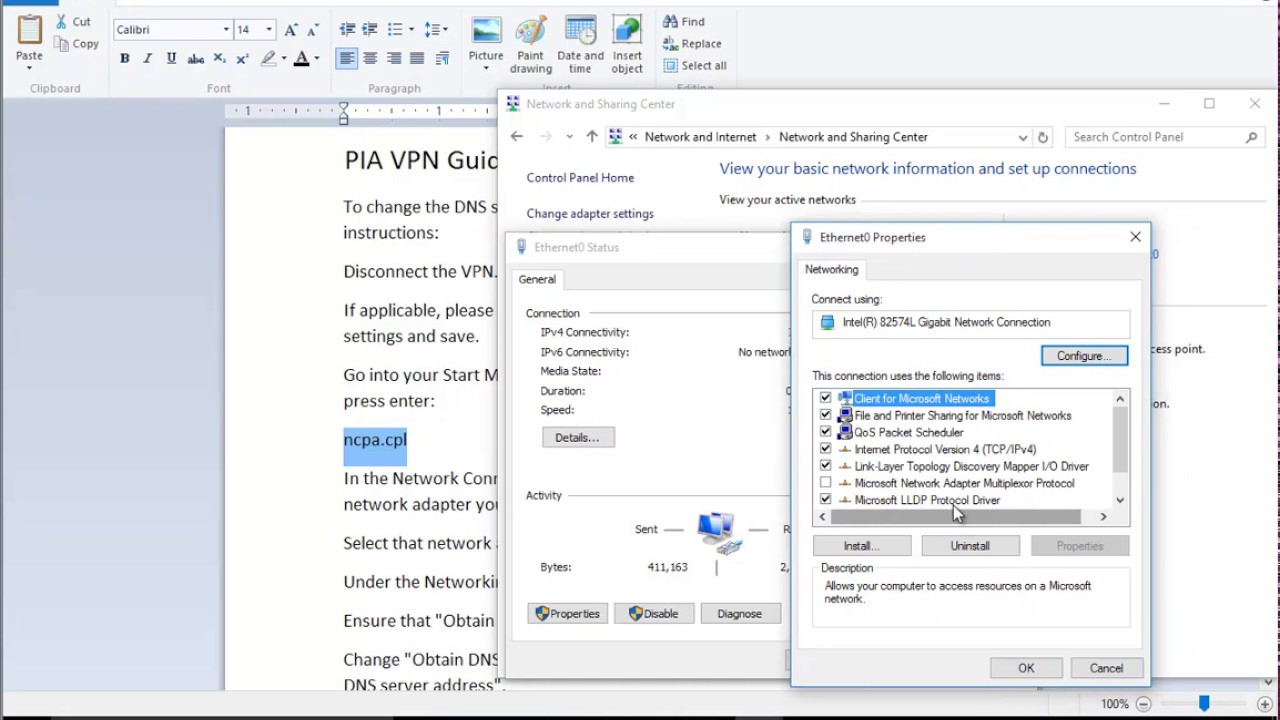This screenshot has width=1280, height=720.
Task: Go back in Network and Sharing Center
Action: 516,137
